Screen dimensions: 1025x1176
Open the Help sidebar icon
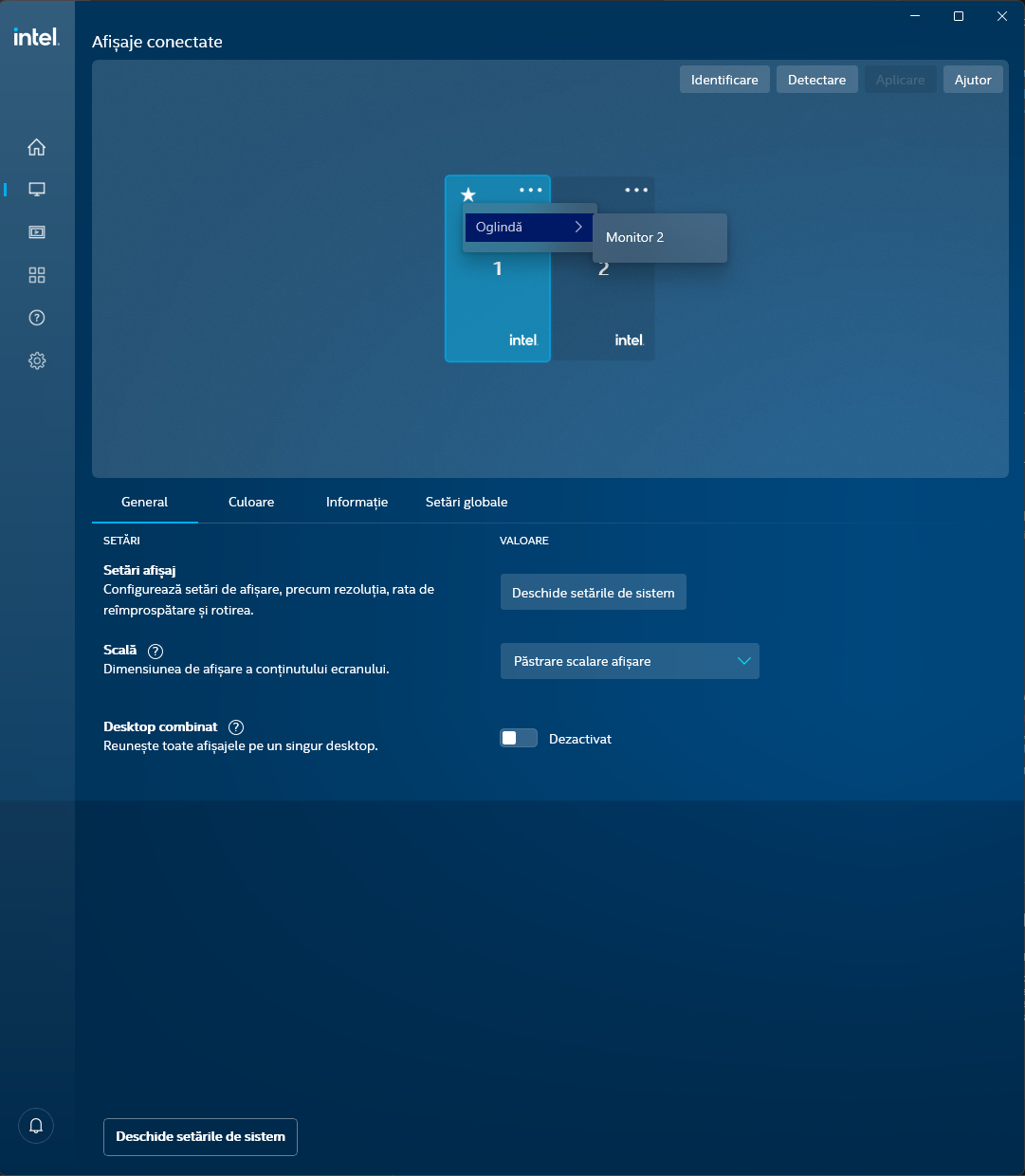[x=36, y=318]
